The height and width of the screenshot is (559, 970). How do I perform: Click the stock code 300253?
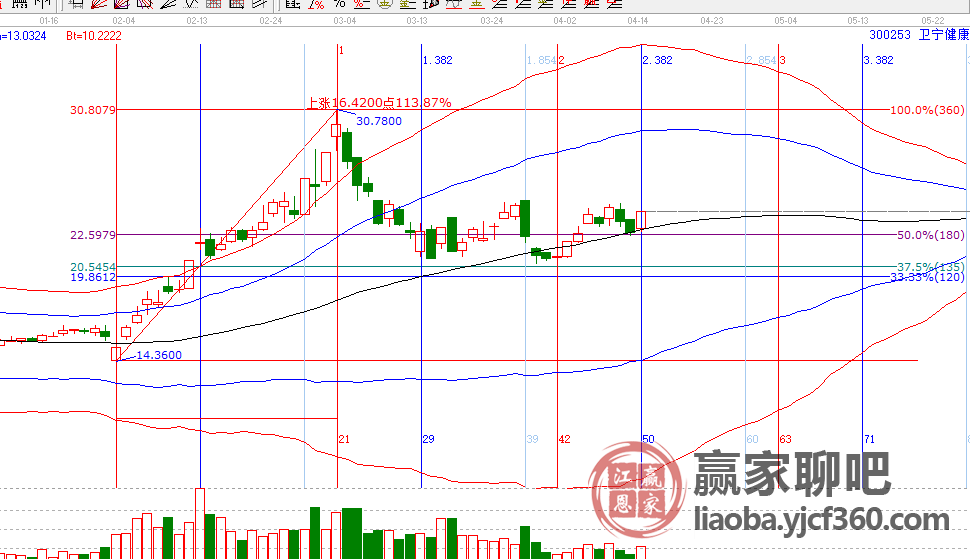(890, 35)
